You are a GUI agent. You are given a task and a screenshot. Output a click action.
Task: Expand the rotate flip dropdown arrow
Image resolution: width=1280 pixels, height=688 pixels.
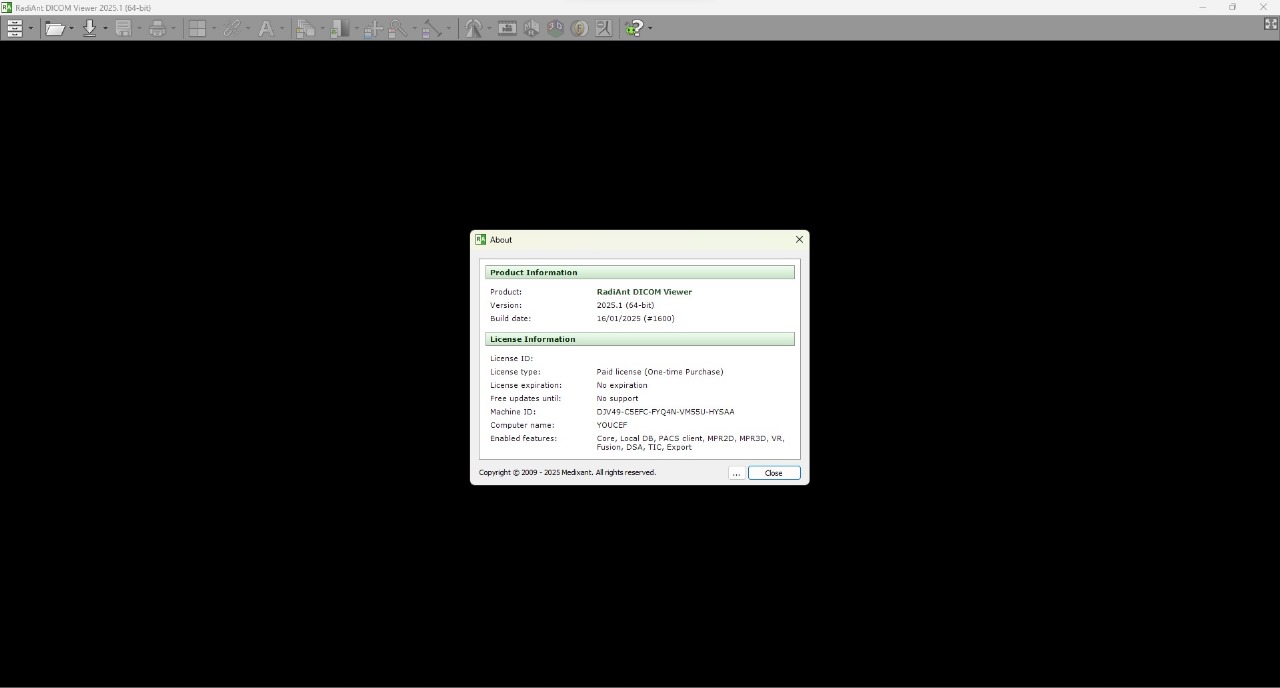tap(489, 28)
